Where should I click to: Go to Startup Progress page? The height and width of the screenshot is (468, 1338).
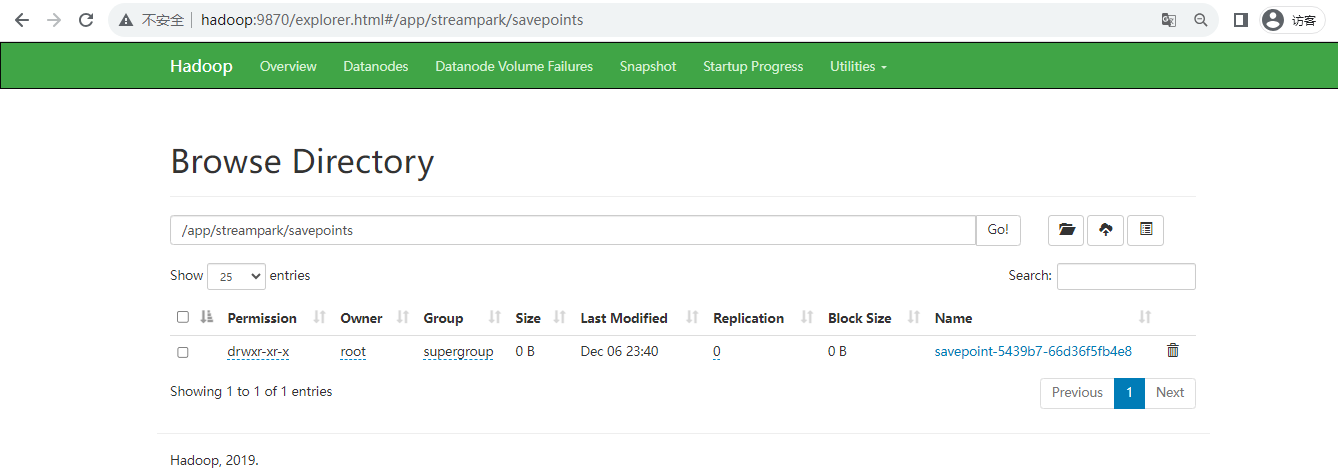pos(752,66)
